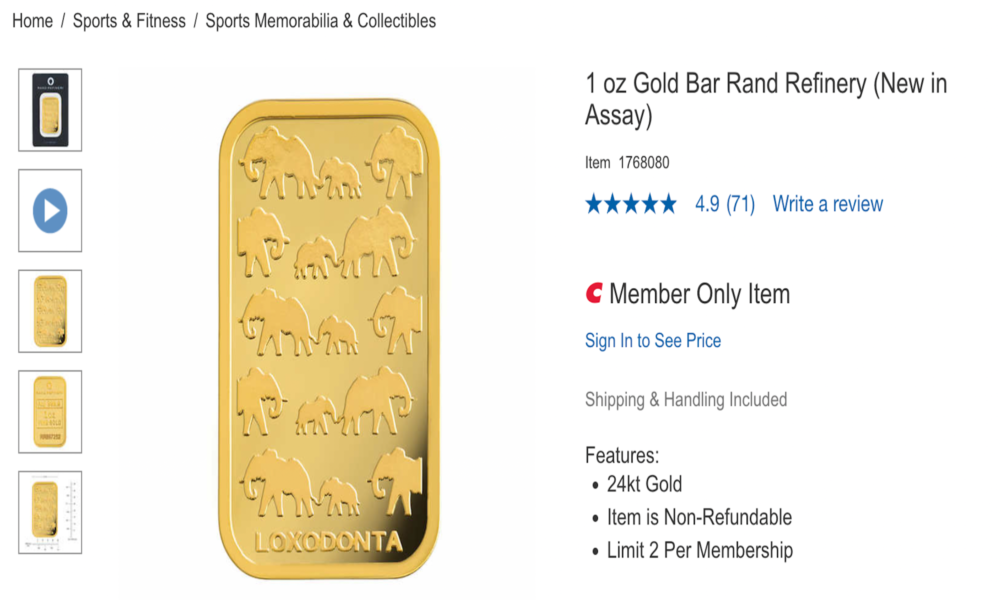Click the item number 1768080
Screen dimensions: 1000x600
coord(644,162)
